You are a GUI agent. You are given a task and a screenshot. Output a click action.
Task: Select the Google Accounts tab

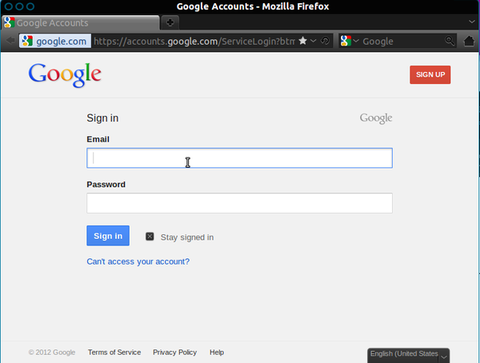click(x=80, y=23)
